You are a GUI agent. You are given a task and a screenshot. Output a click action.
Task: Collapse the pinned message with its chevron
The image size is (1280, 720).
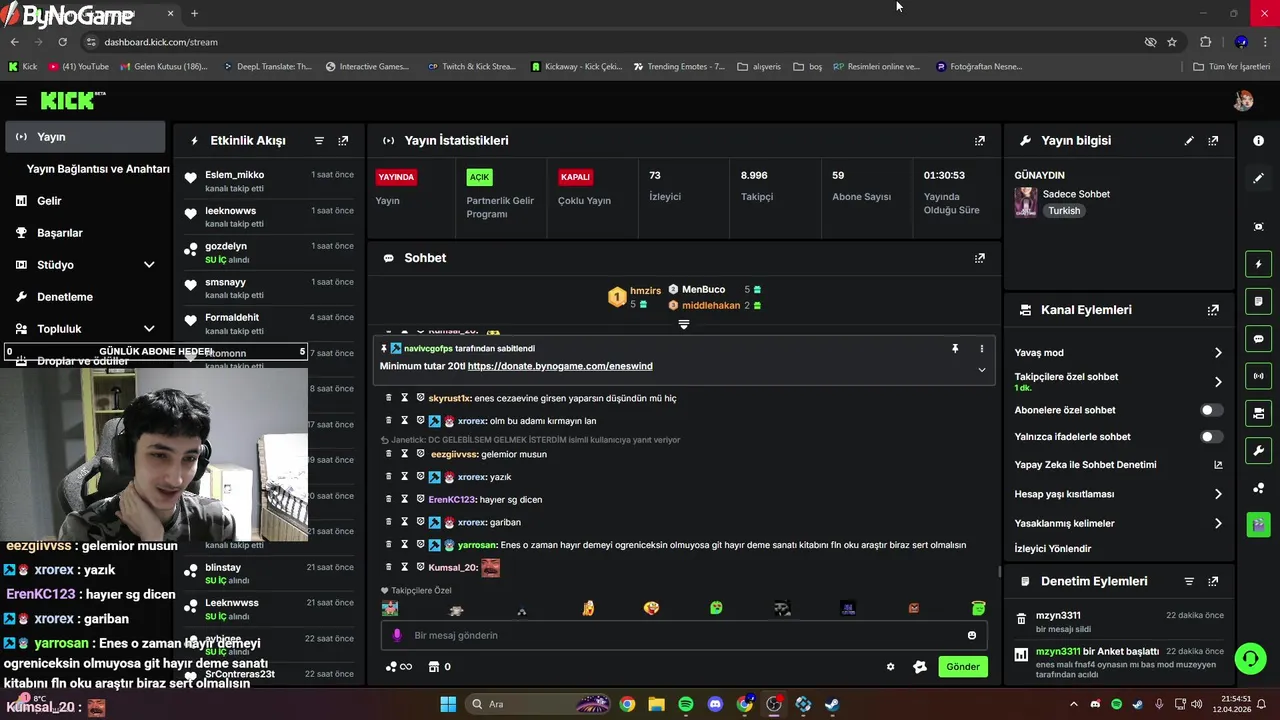(981, 370)
